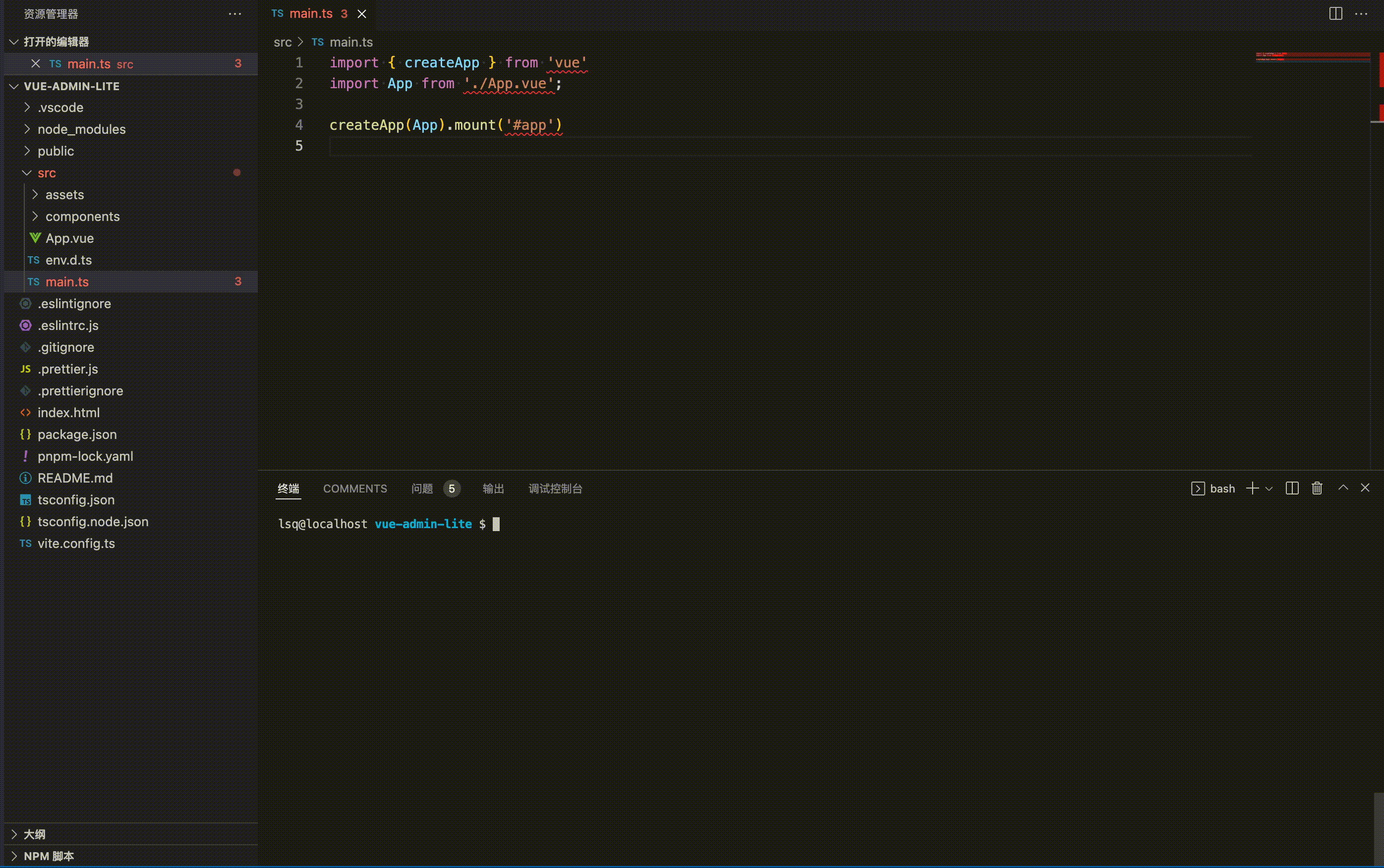Click line number 4 in the gutter
Screen dimensions: 1384x868
pos(298,125)
